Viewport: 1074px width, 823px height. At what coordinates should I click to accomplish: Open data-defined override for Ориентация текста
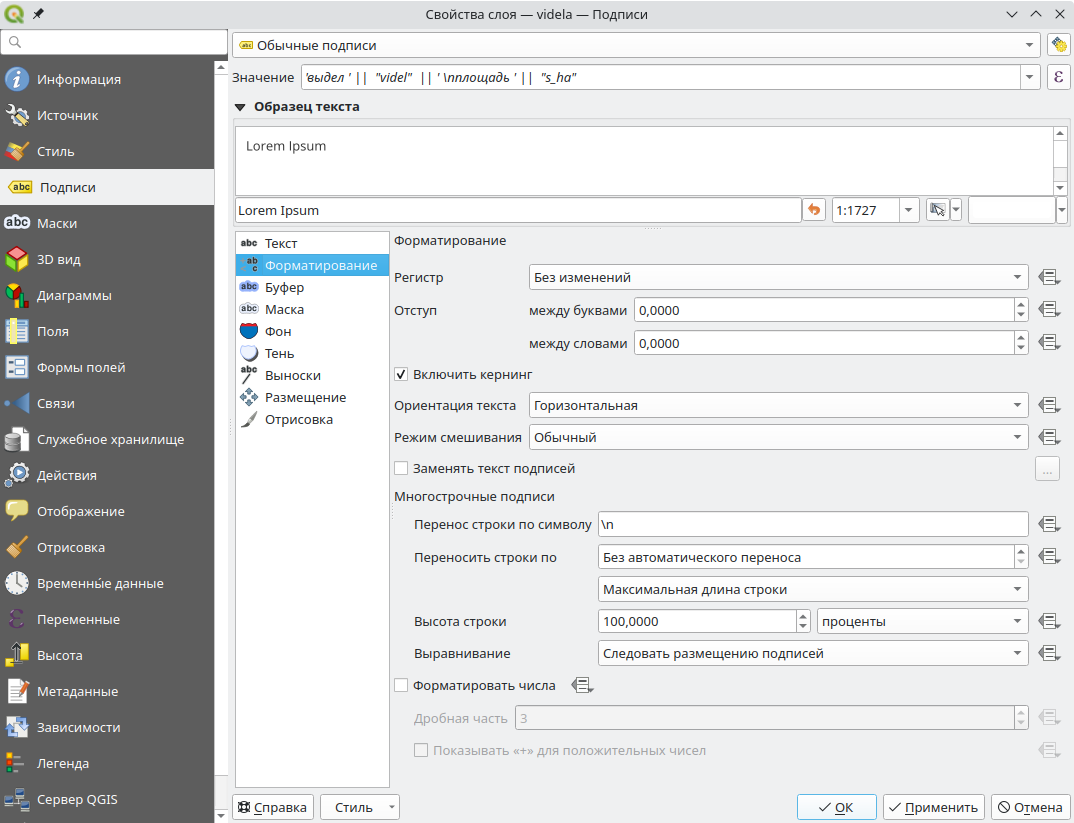1049,405
